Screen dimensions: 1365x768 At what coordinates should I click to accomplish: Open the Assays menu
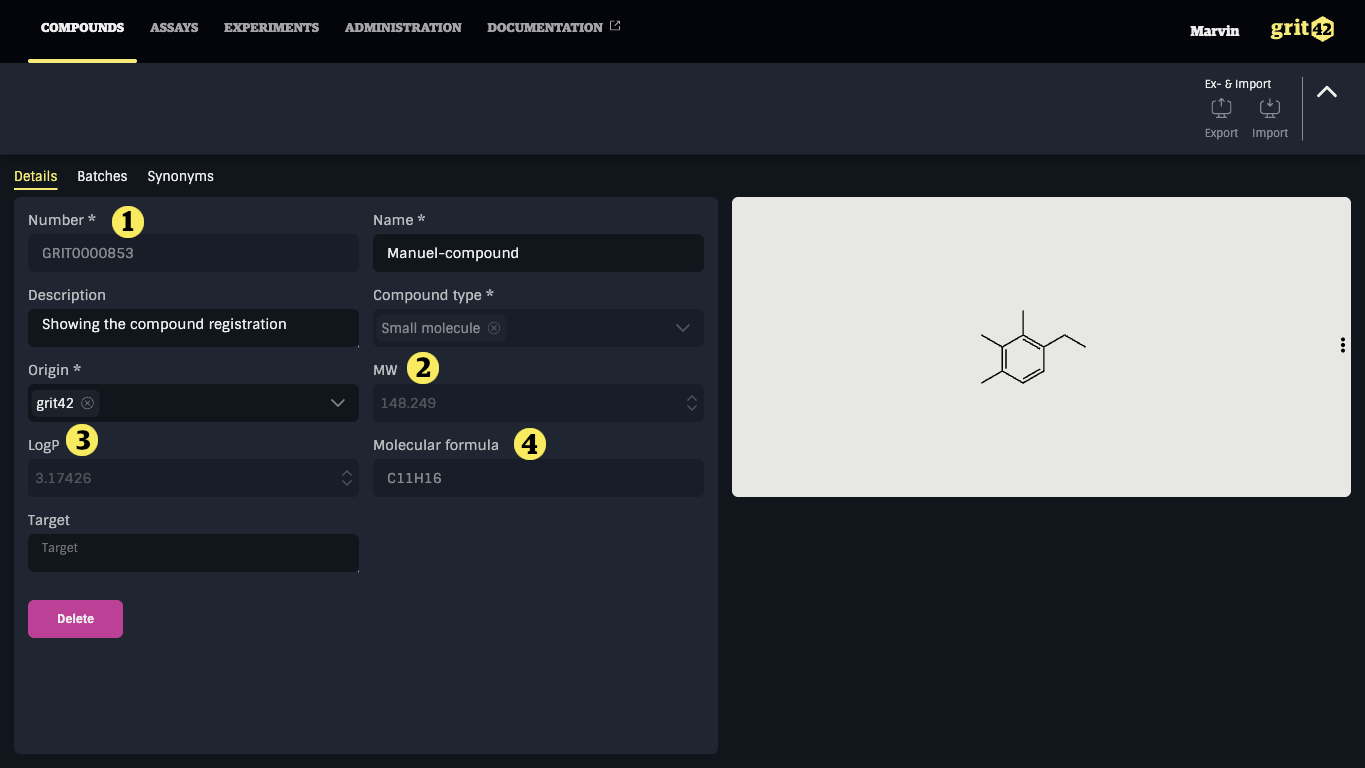click(174, 28)
